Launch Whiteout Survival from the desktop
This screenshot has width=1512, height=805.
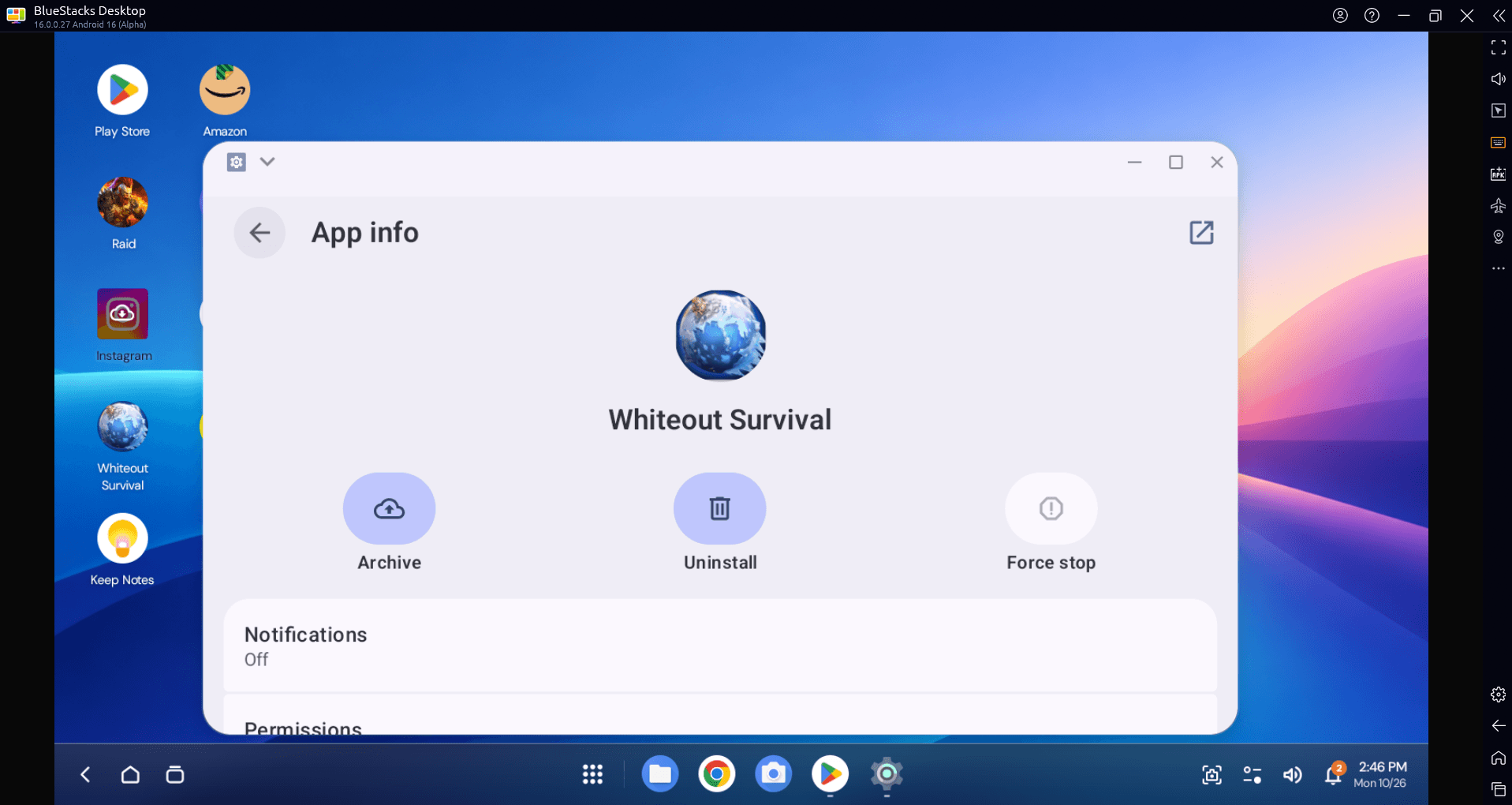pos(122,427)
